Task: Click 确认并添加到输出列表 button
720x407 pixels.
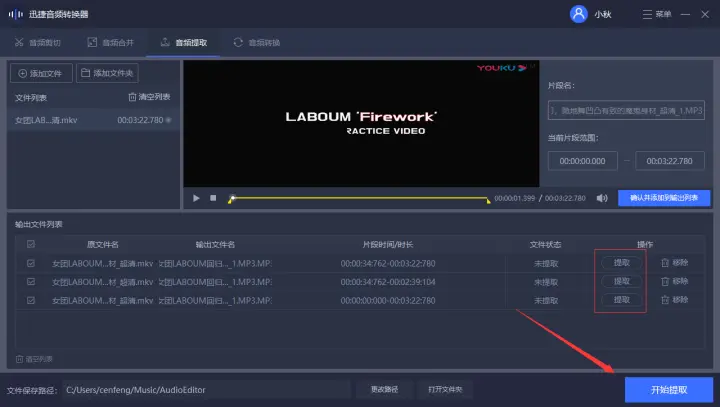Action: pos(664,198)
